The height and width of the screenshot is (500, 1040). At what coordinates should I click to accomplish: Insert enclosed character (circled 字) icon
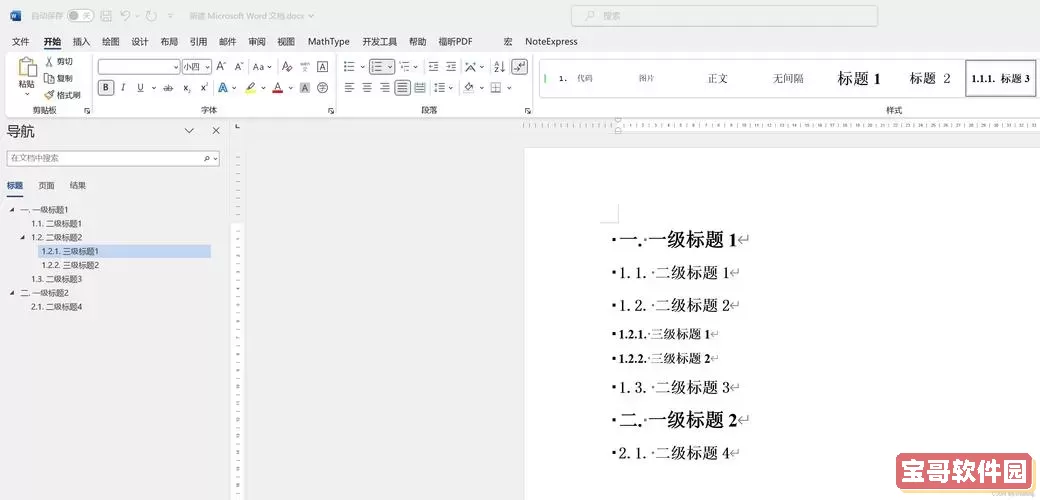tap(322, 88)
